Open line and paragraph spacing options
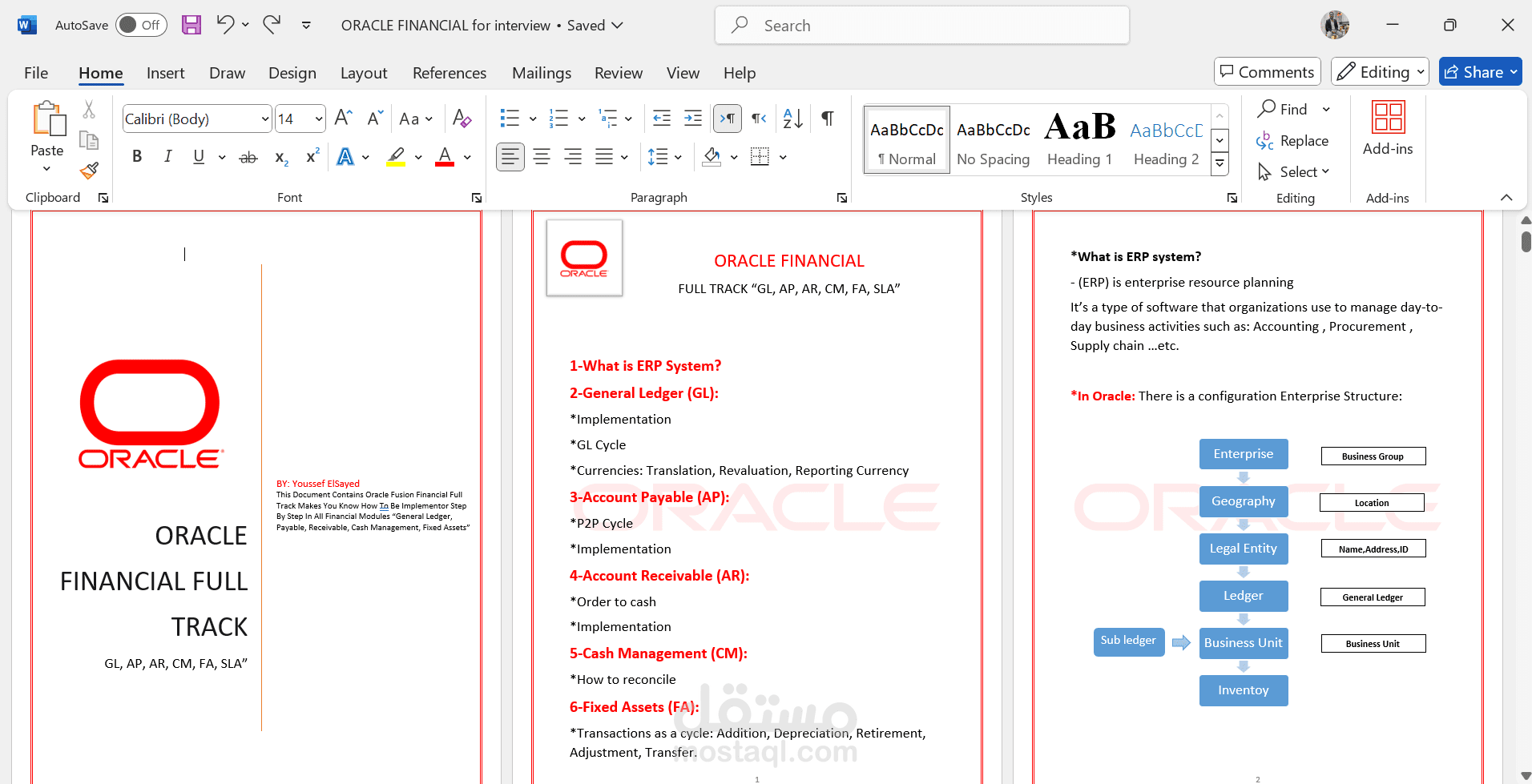 pyautogui.click(x=664, y=157)
